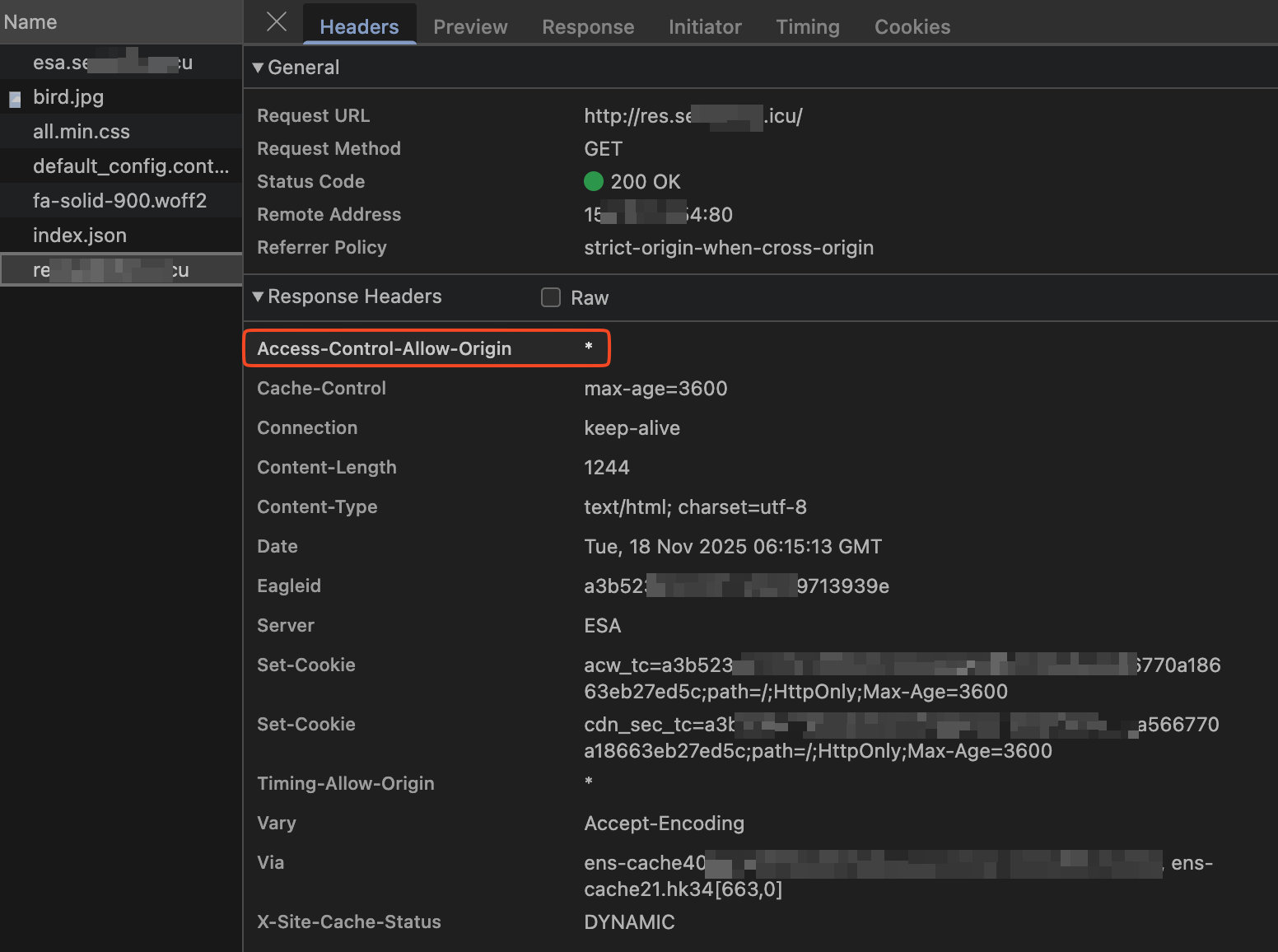Screen dimensions: 1278x952
Task: Collapse the Response Headers section
Action: 259,296
